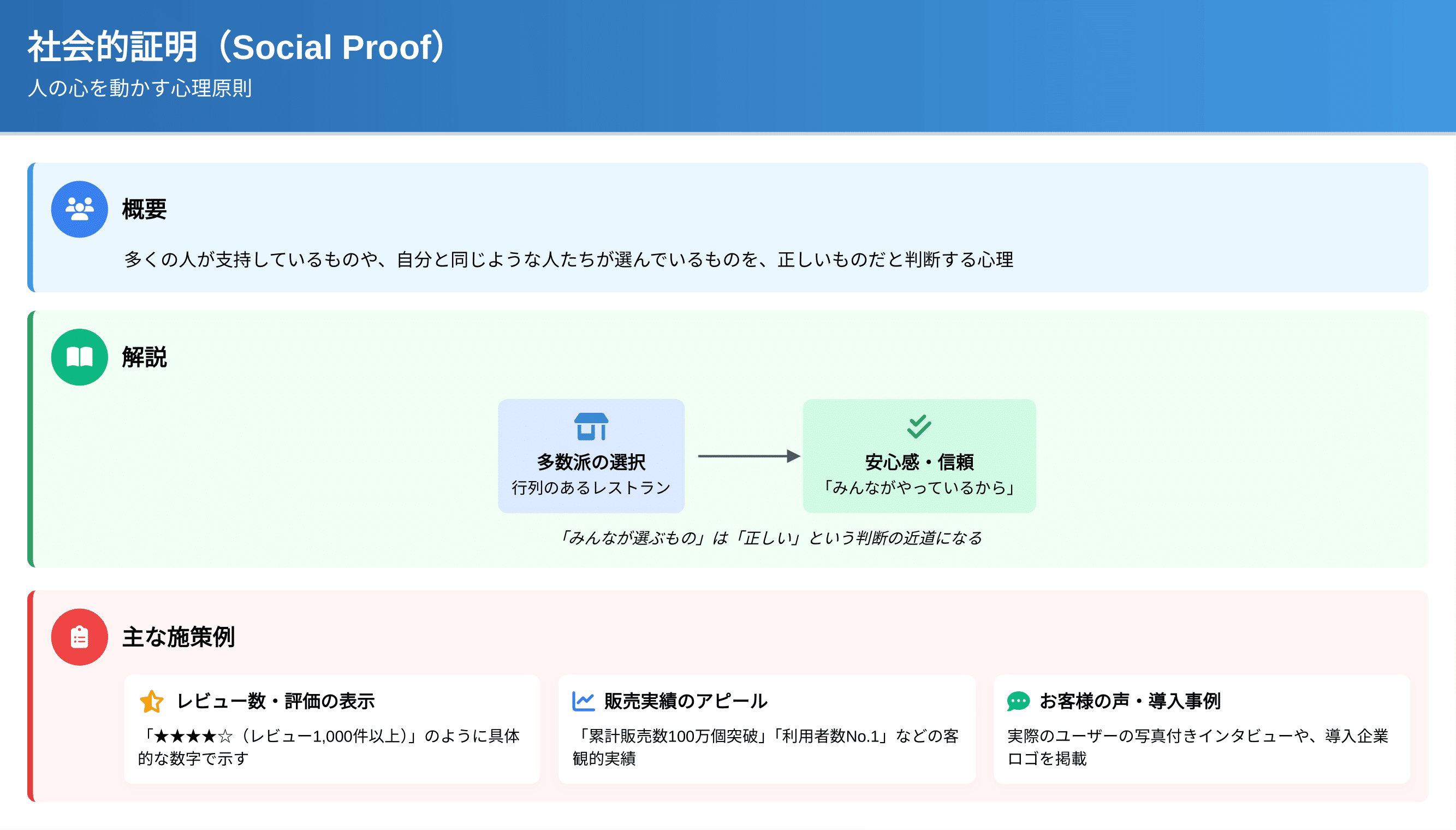1456x830 pixels.
Task: Click the orange star icon beside レビュー数・評価の表示
Action: click(x=152, y=701)
